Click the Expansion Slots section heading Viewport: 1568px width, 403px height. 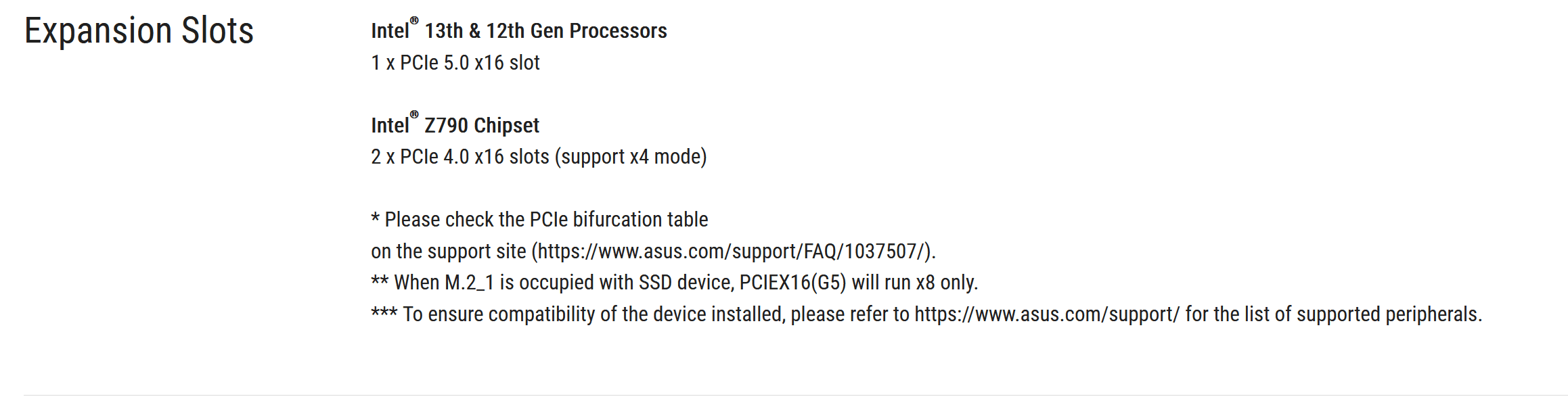pyautogui.click(x=139, y=31)
